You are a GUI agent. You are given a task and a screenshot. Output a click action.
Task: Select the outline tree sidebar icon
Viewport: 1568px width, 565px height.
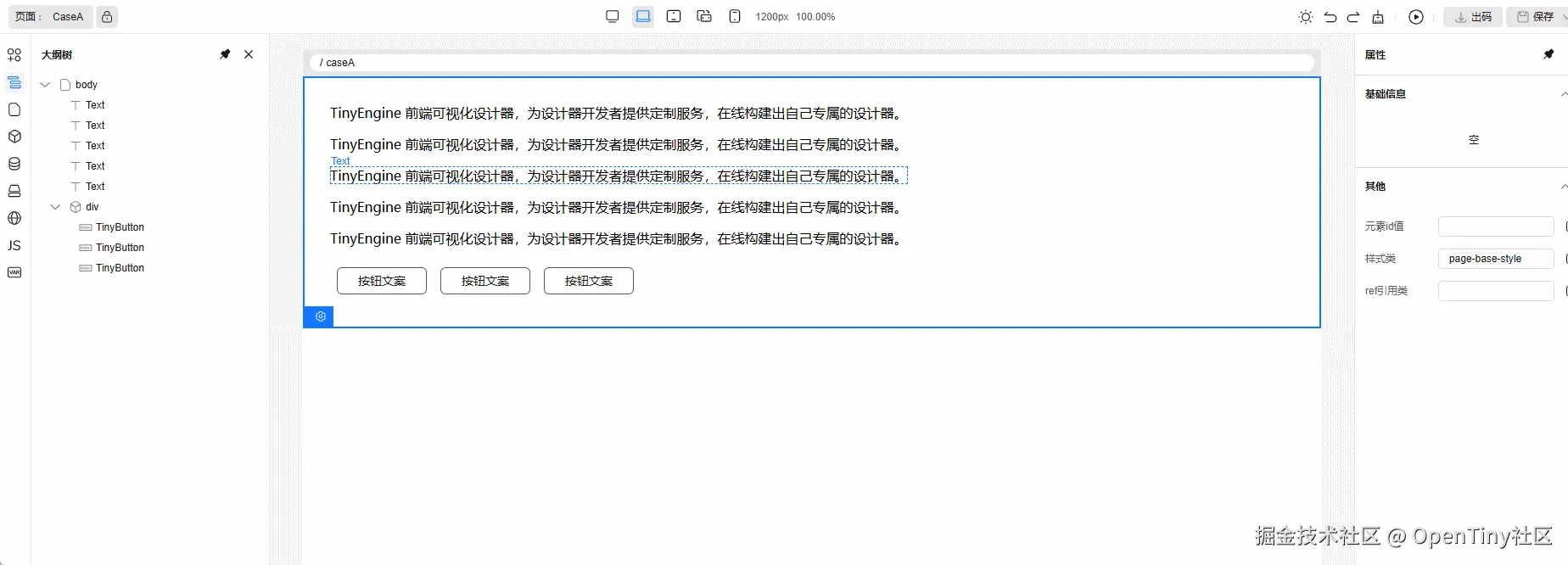14,82
